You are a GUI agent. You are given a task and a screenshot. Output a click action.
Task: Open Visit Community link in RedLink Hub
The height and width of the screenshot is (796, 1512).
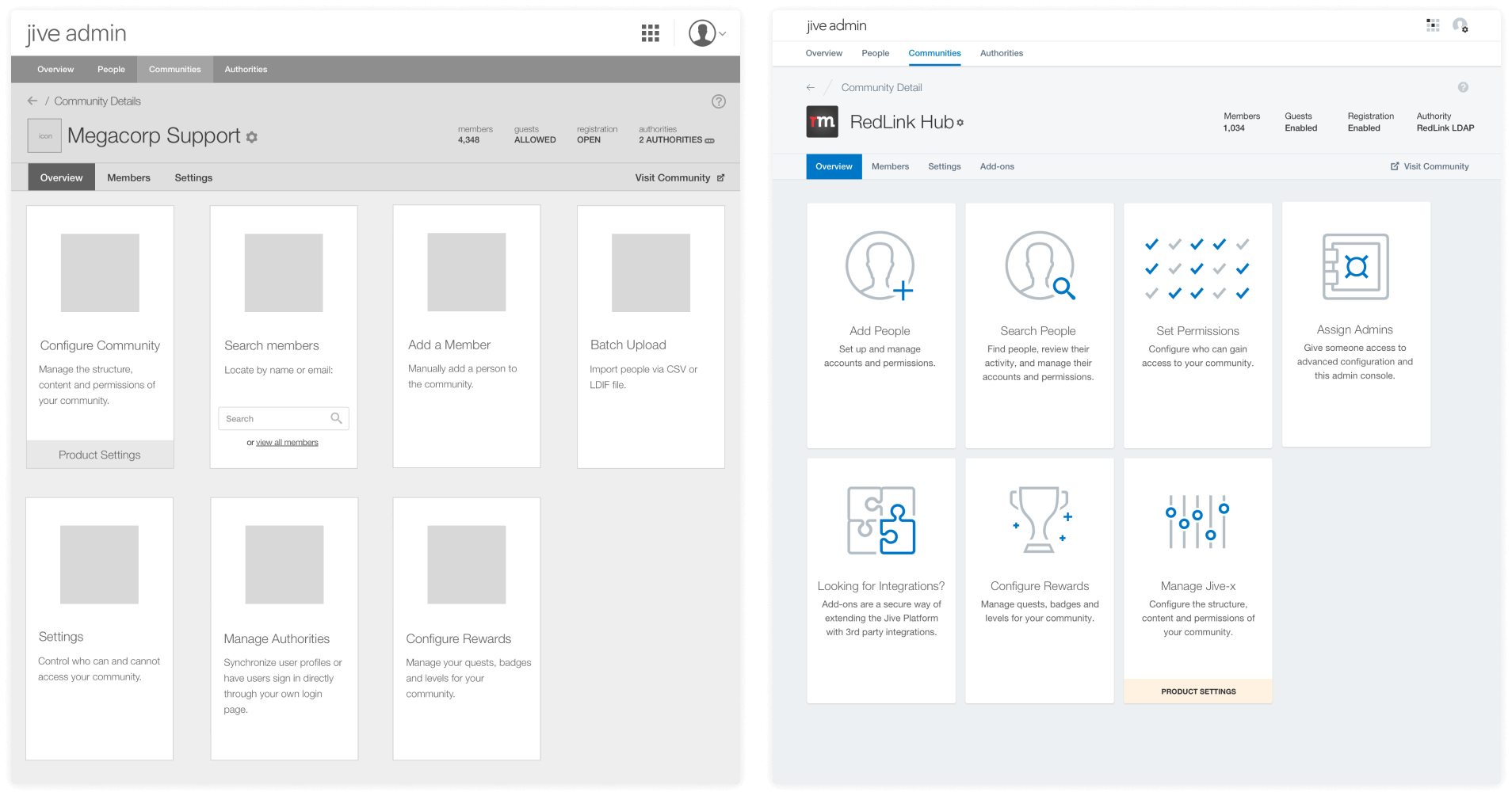click(1430, 166)
